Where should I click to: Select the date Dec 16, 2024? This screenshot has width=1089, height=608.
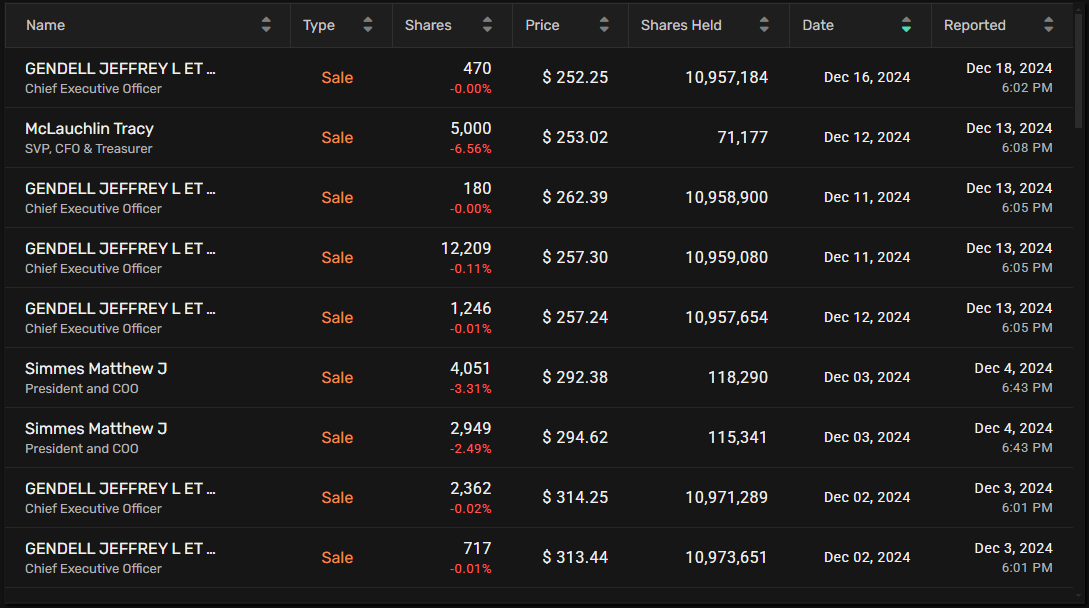coord(867,77)
